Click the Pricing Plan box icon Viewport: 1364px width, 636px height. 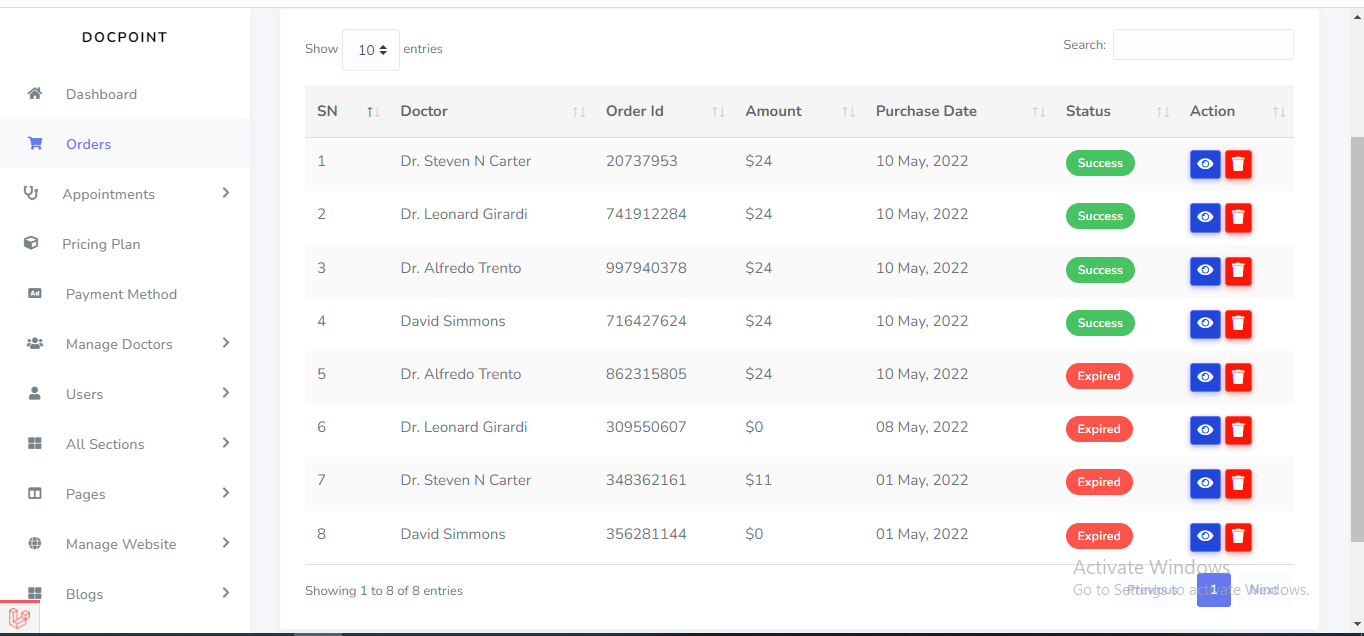pyautogui.click(x=31, y=244)
